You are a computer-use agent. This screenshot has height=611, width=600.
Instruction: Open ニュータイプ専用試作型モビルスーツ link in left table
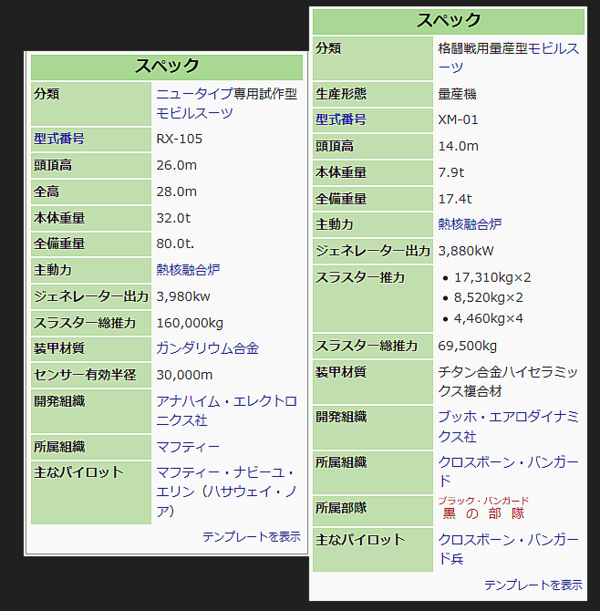point(226,103)
